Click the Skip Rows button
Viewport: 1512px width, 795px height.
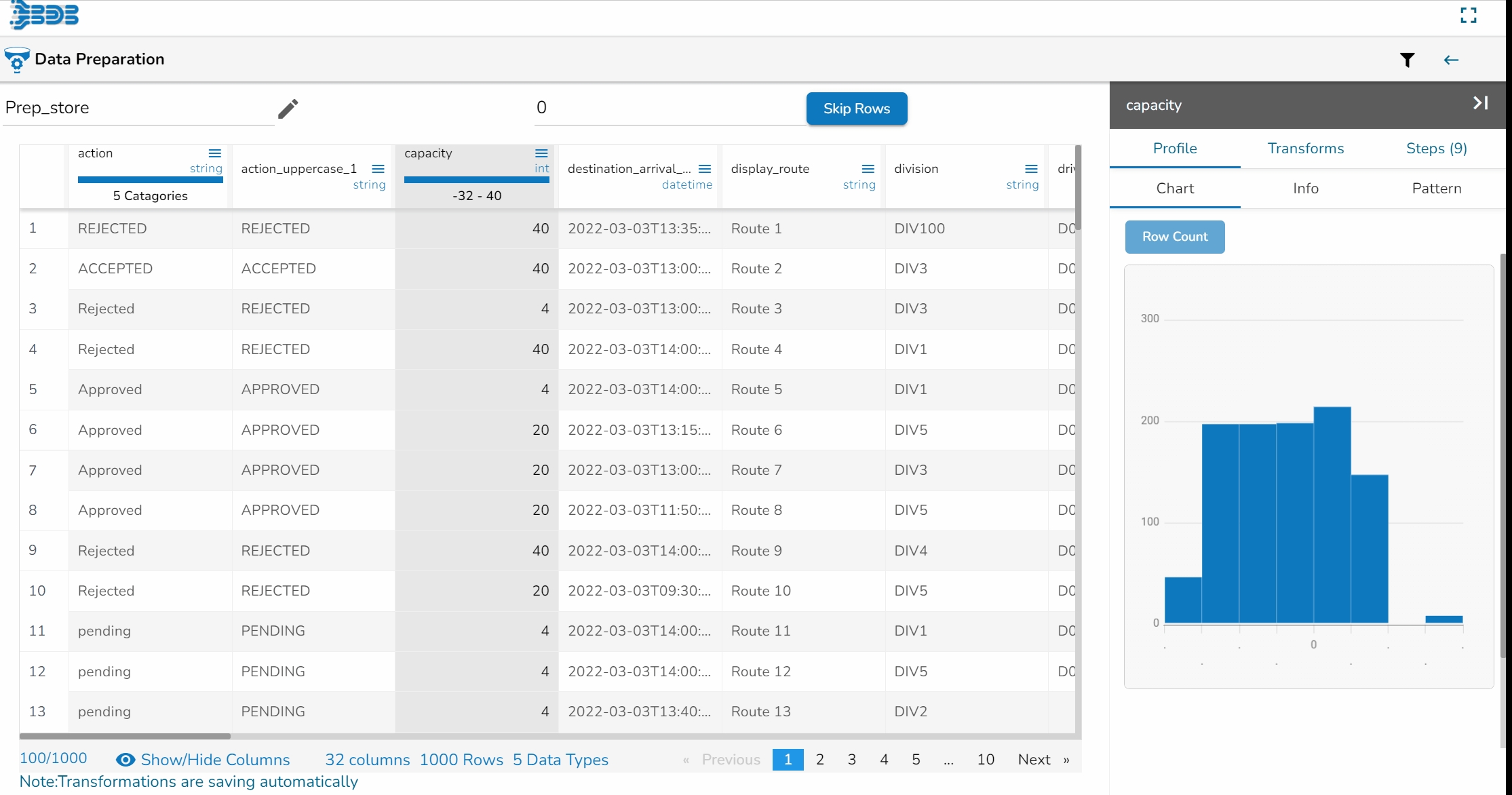click(x=856, y=109)
